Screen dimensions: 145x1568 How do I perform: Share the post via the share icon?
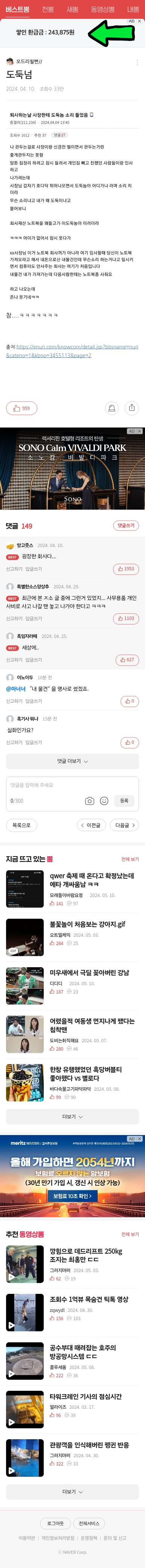click(x=131, y=409)
